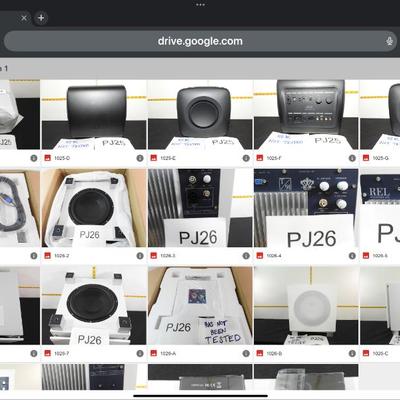The width and height of the screenshot is (400, 400).
Task: Select the file name '1026-C'
Action: (380, 353)
